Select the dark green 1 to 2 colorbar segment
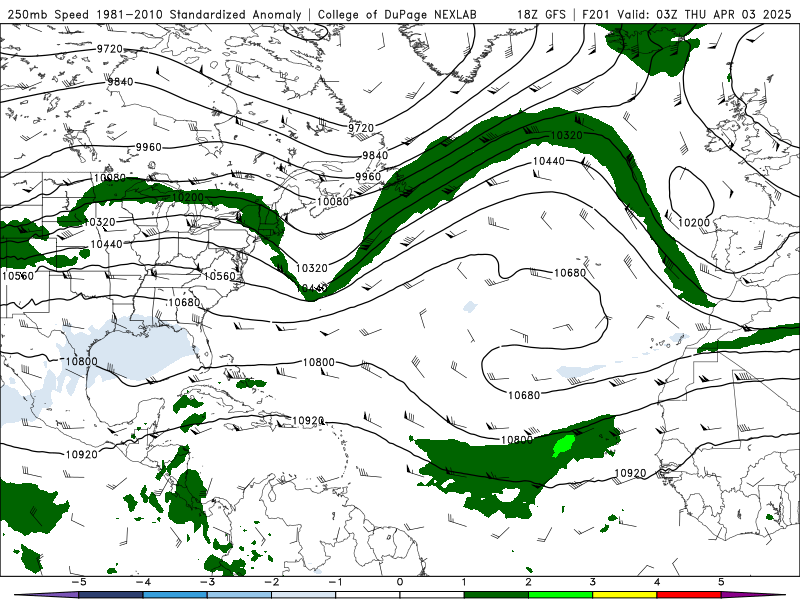The width and height of the screenshot is (800, 600). tap(496, 595)
